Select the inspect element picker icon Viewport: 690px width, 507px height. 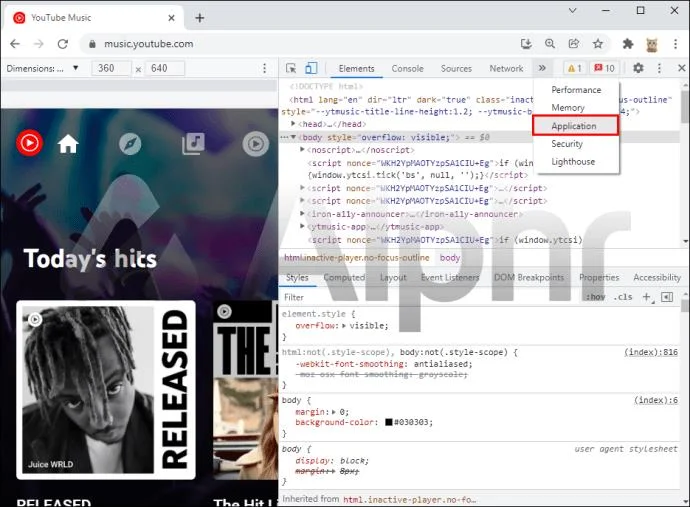291,68
